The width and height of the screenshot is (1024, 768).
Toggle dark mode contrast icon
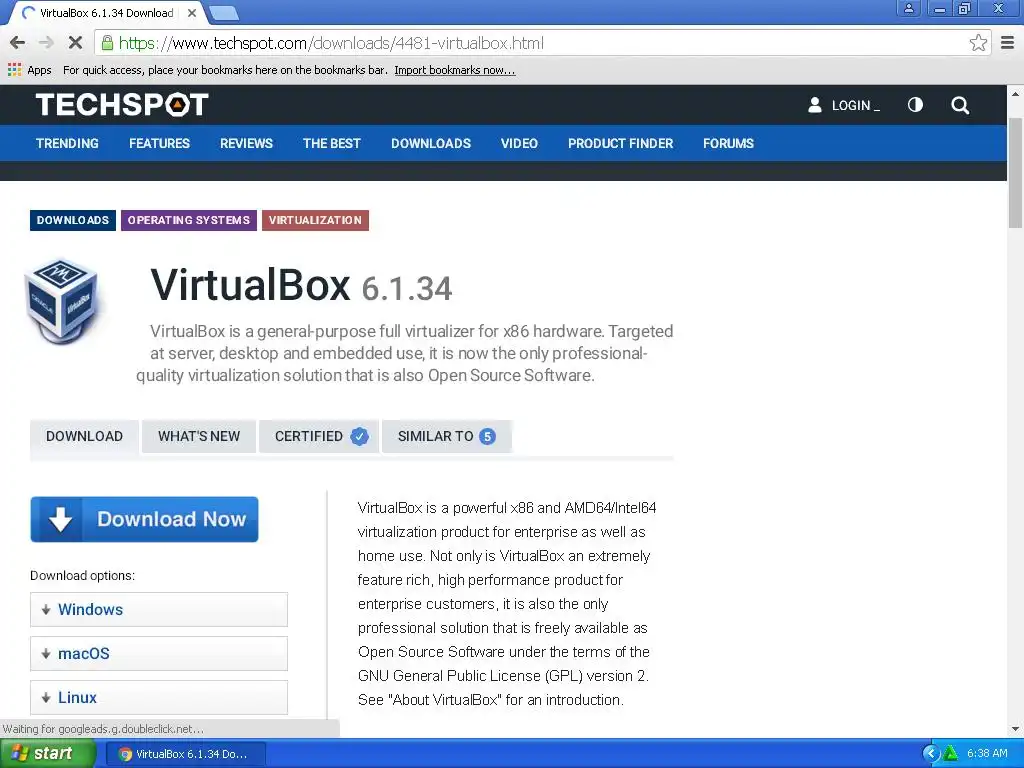tap(915, 104)
